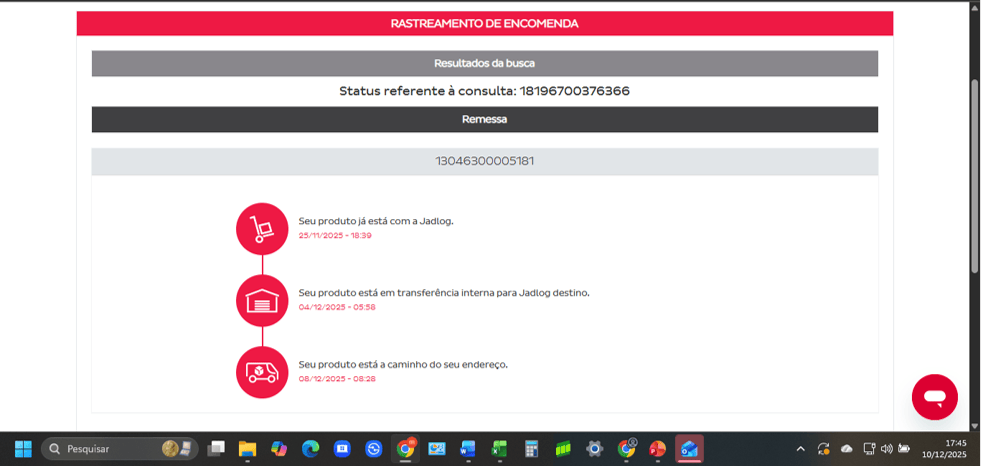
Task: Open the red chat widget button
Action: (934, 397)
